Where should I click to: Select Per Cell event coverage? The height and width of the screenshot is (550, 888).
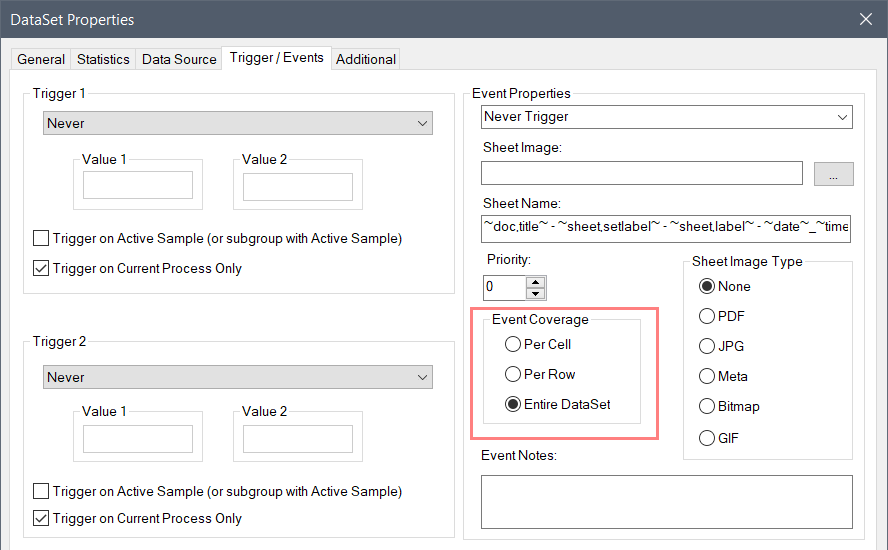513,345
